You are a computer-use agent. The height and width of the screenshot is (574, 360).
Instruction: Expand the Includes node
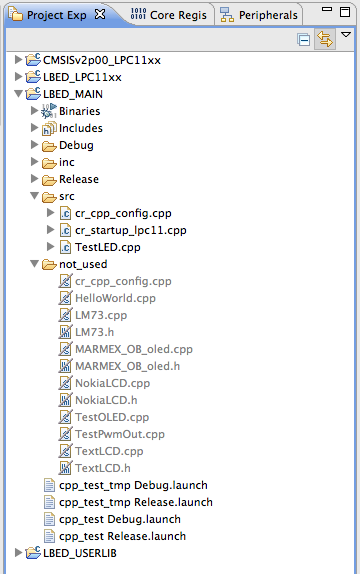[34, 127]
